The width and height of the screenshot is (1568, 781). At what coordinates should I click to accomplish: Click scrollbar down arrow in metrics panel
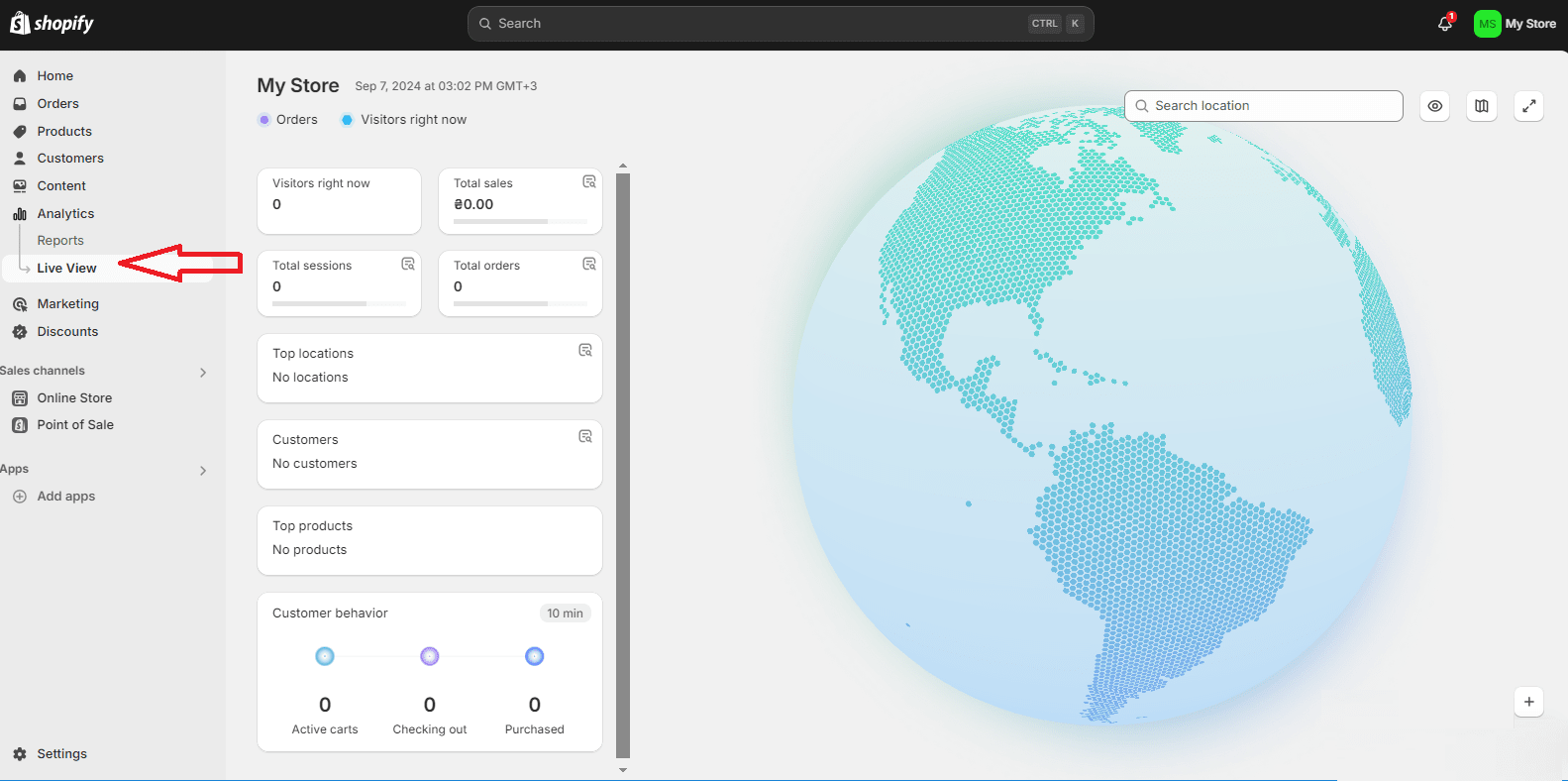click(x=623, y=769)
